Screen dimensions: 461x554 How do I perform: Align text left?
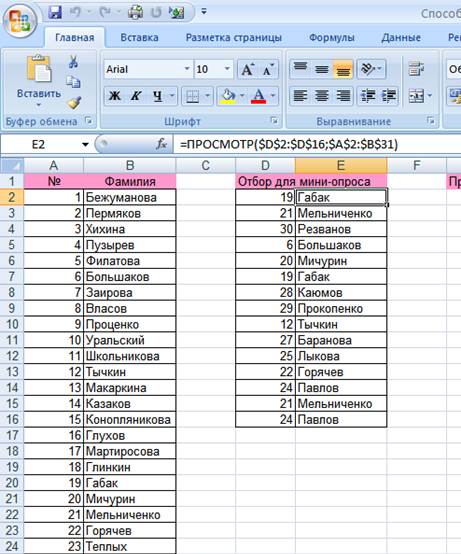tap(300, 96)
